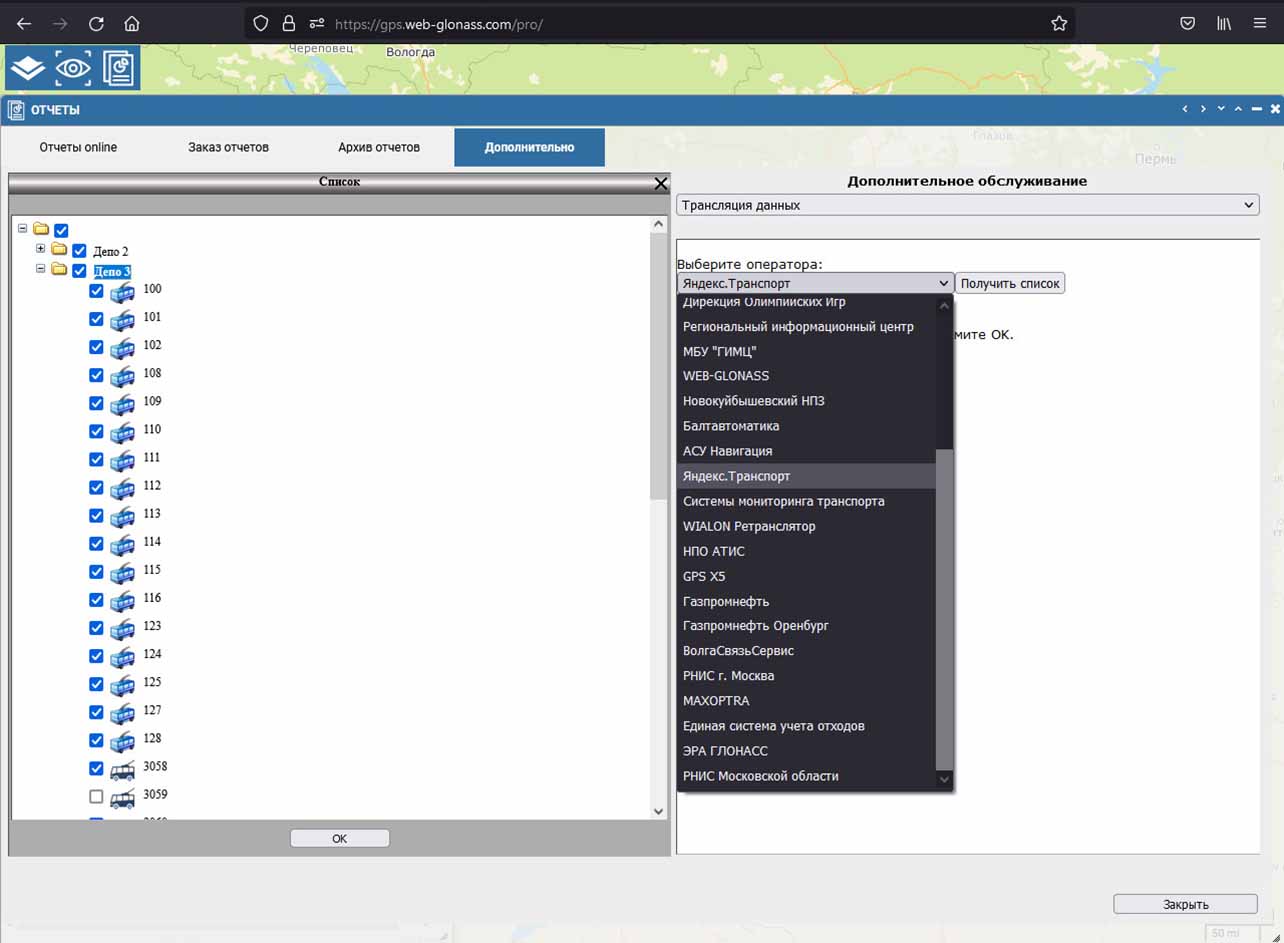The height and width of the screenshot is (943, 1284).
Task: Uncheck vehicle 112 checkbox
Action: 96,487
